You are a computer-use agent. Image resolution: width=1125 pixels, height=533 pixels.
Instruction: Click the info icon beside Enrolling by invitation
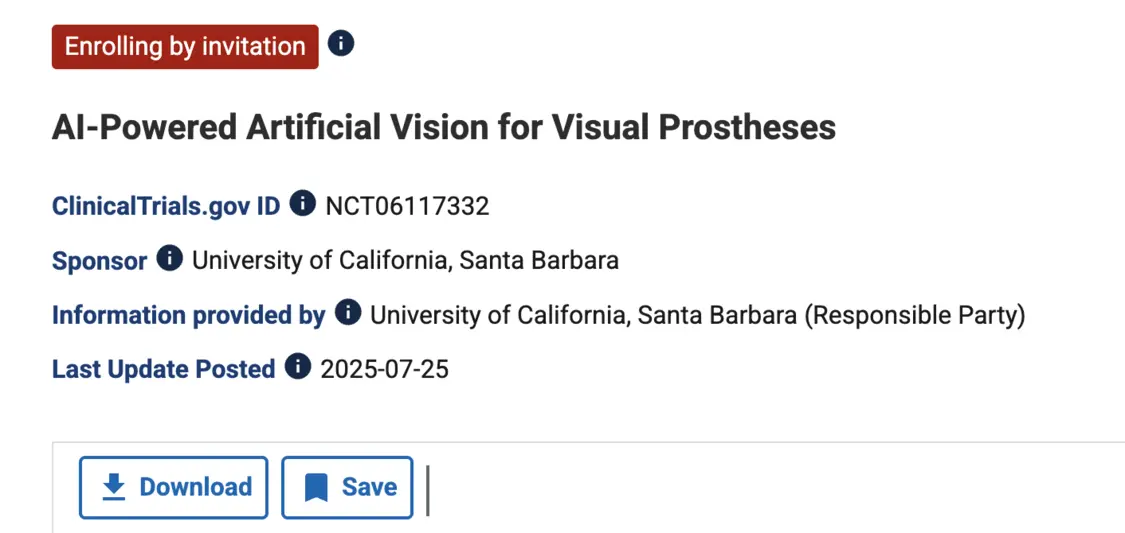[x=341, y=45]
